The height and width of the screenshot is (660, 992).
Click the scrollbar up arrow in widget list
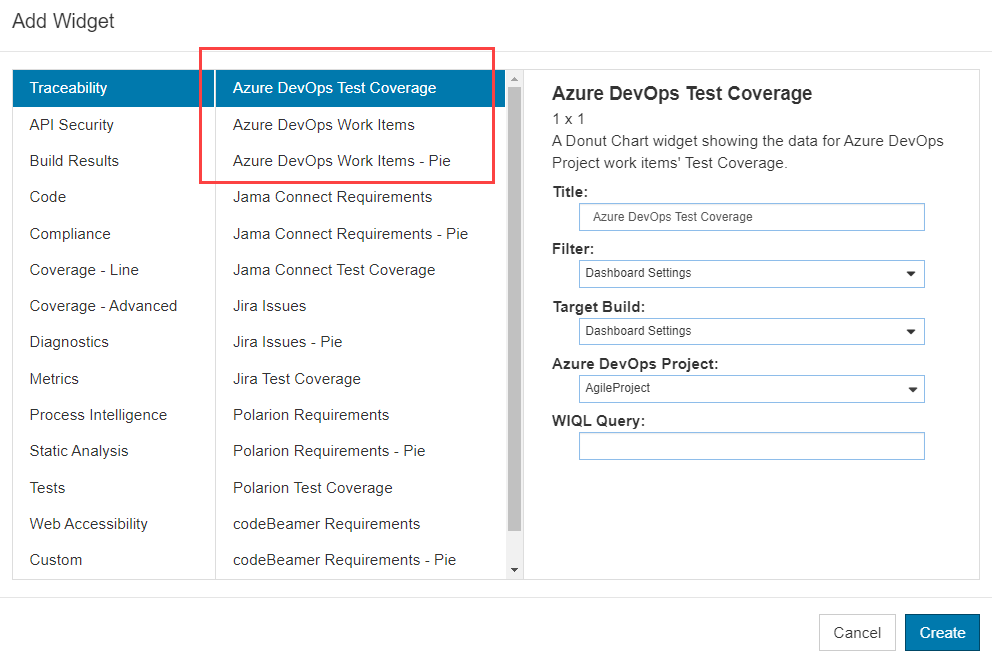514,79
